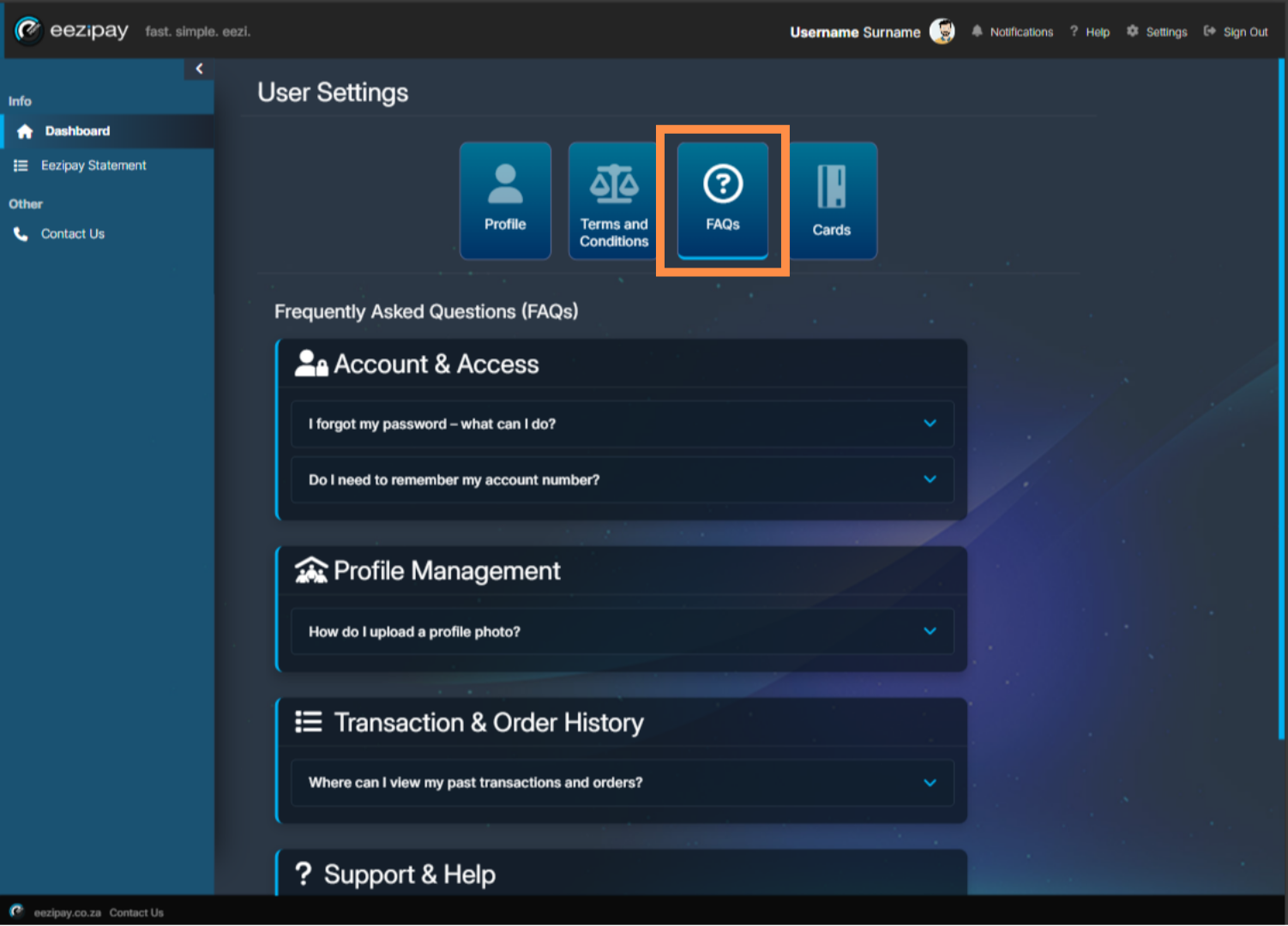Click the footer eezipay logo icon
The height and width of the screenshot is (926, 1288).
(16, 911)
